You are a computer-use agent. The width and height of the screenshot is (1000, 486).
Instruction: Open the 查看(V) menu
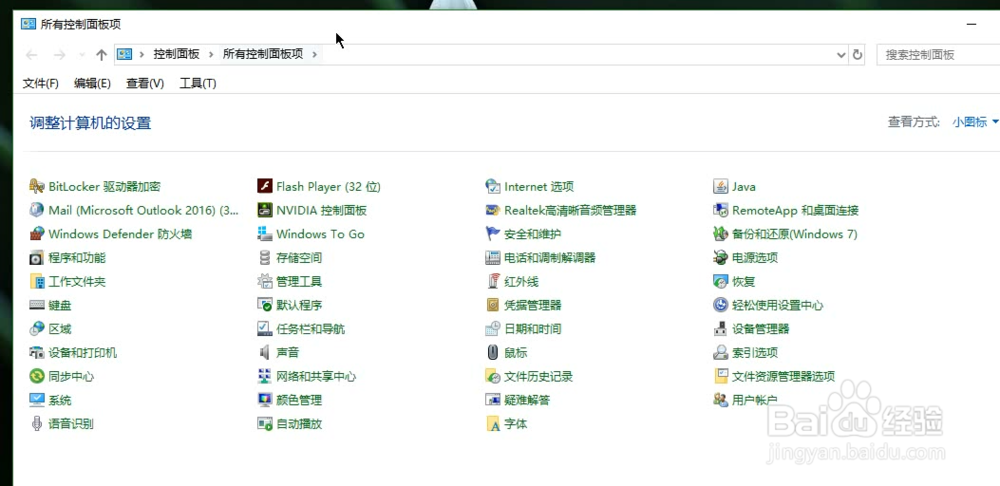[x=145, y=84]
